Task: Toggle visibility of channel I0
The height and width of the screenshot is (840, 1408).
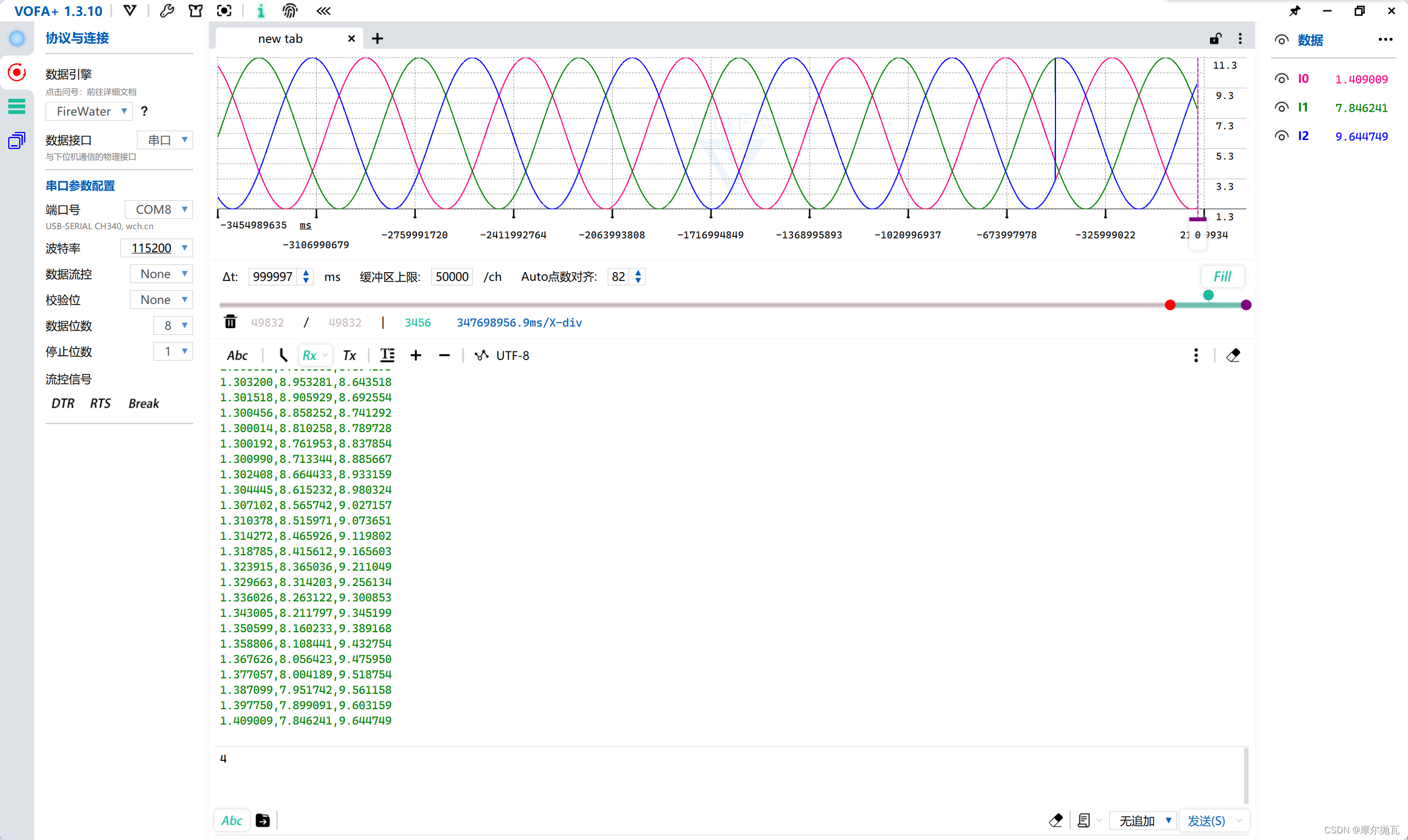Action: point(1281,79)
